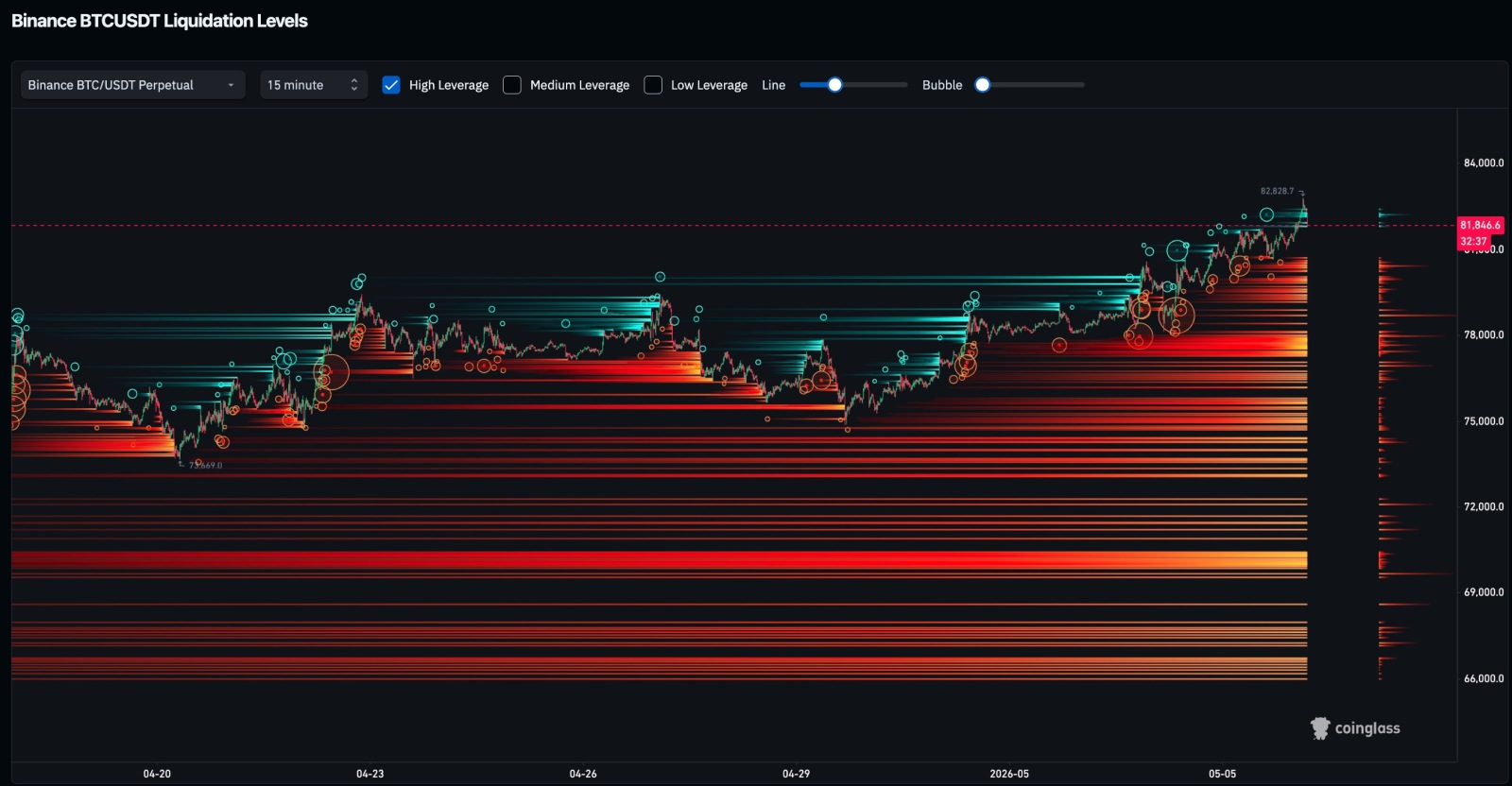Click the 04-20 date axis label
1512x786 pixels.
pos(157,774)
